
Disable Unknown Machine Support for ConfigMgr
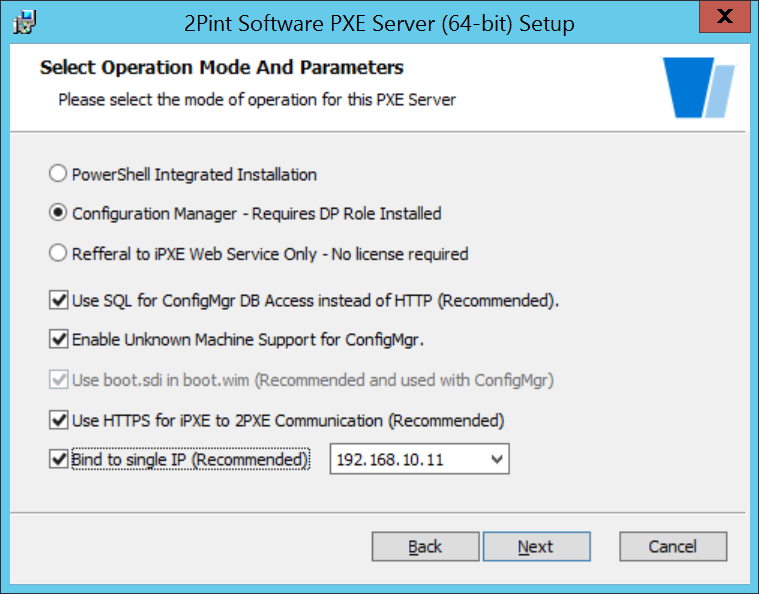point(59,339)
